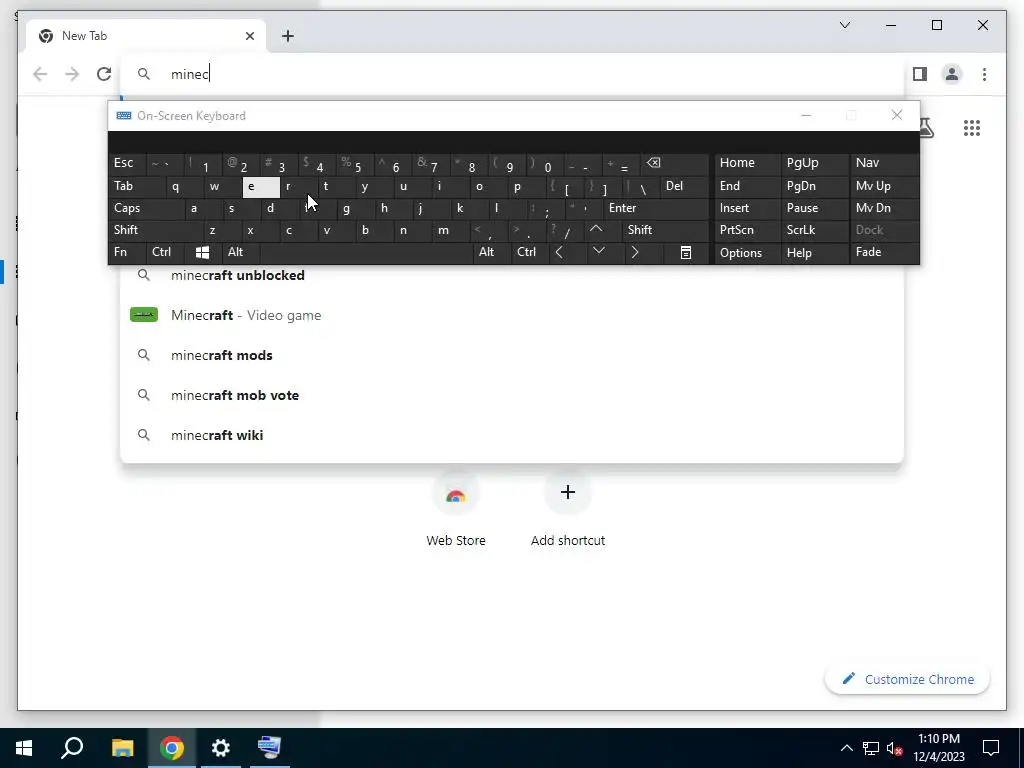Choose suggestion minecraft mods
This screenshot has width=1024, height=768.
(x=512, y=355)
